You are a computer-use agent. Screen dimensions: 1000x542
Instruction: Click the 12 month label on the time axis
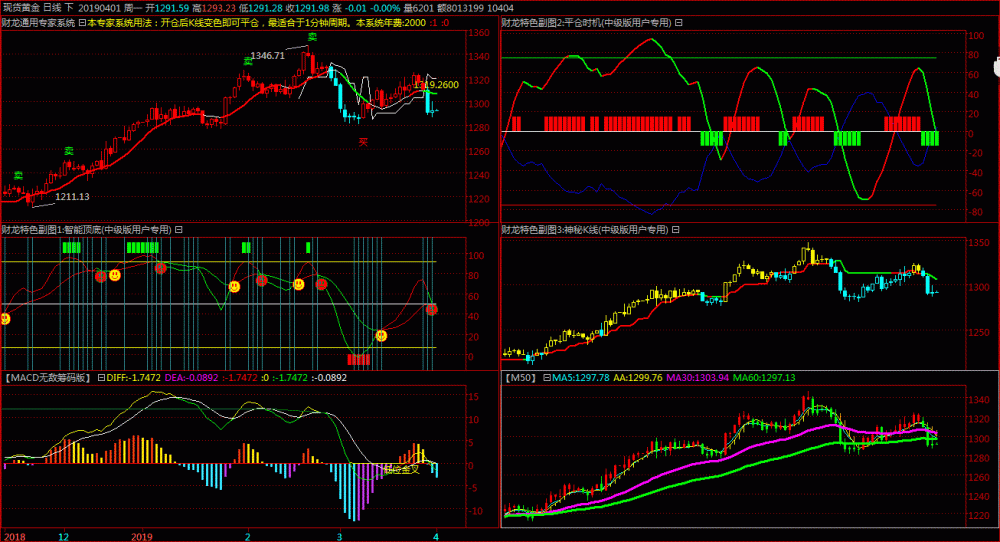64,536
